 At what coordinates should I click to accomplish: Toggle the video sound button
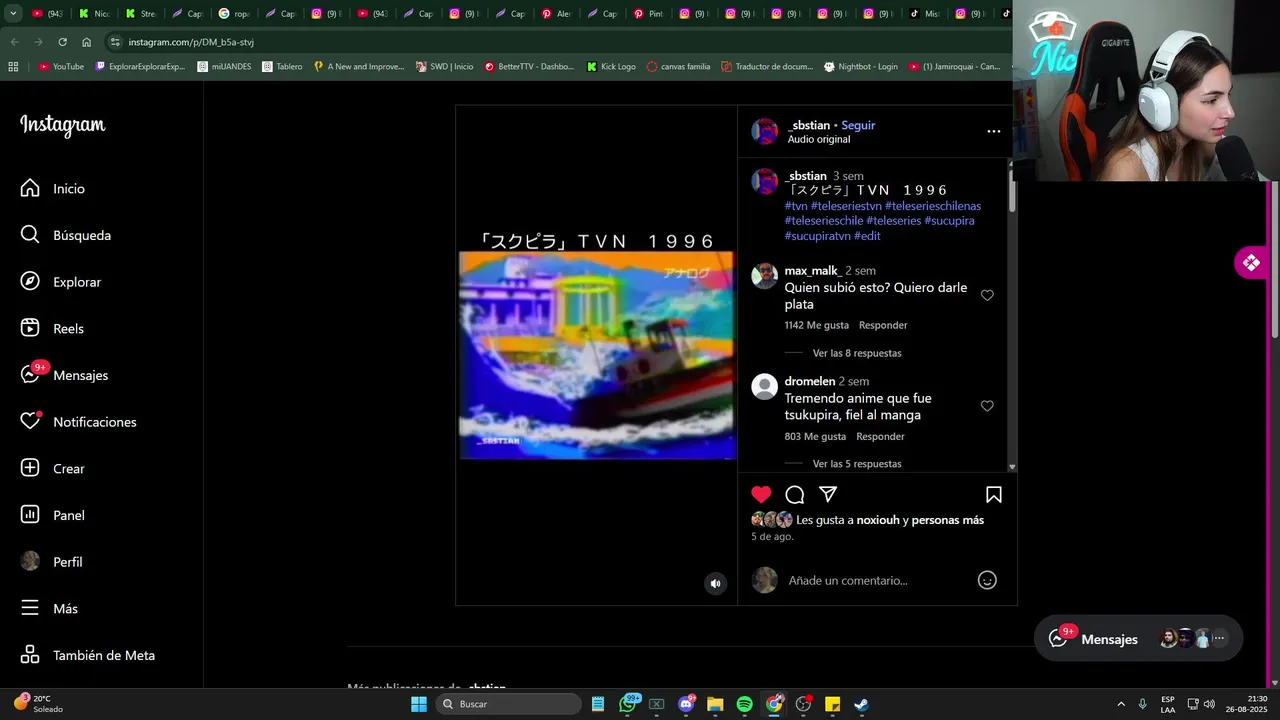[x=715, y=584]
